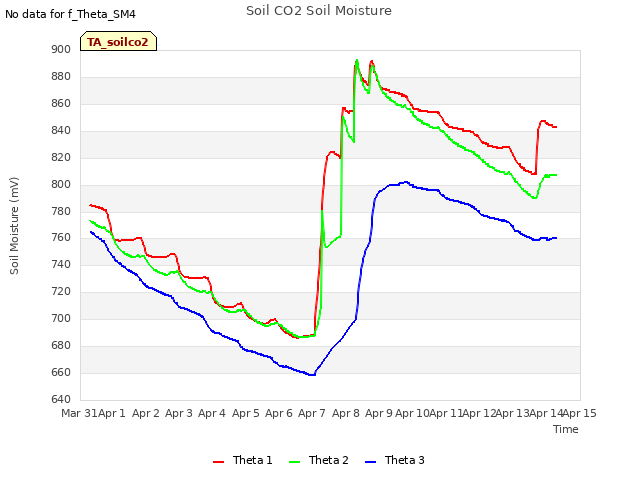Click the Apr 1 x-axis label
This screenshot has width=640, height=480.
click(112, 413)
